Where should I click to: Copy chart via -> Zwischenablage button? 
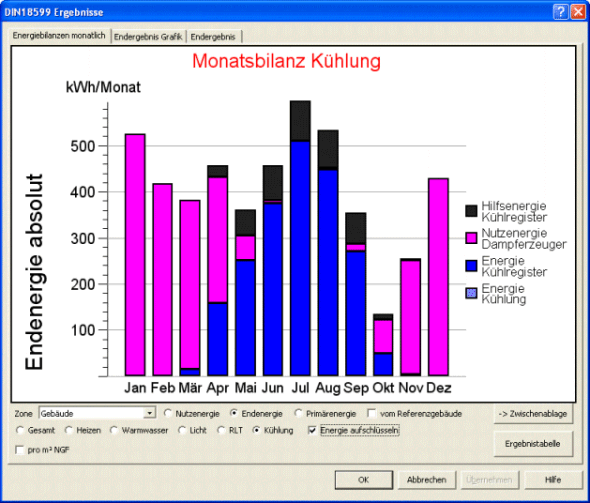[x=533, y=413]
